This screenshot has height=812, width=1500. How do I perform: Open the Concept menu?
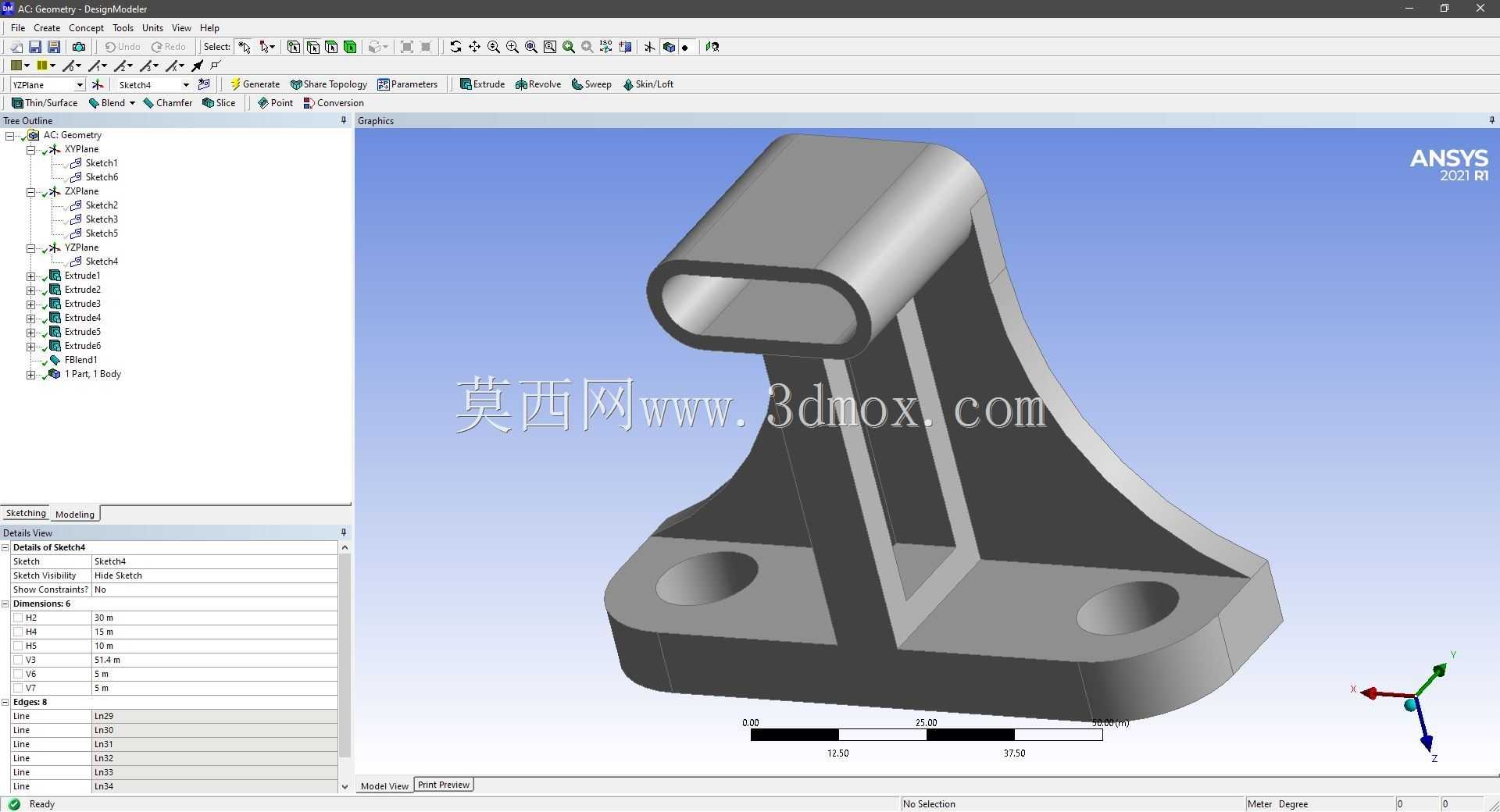pos(86,28)
